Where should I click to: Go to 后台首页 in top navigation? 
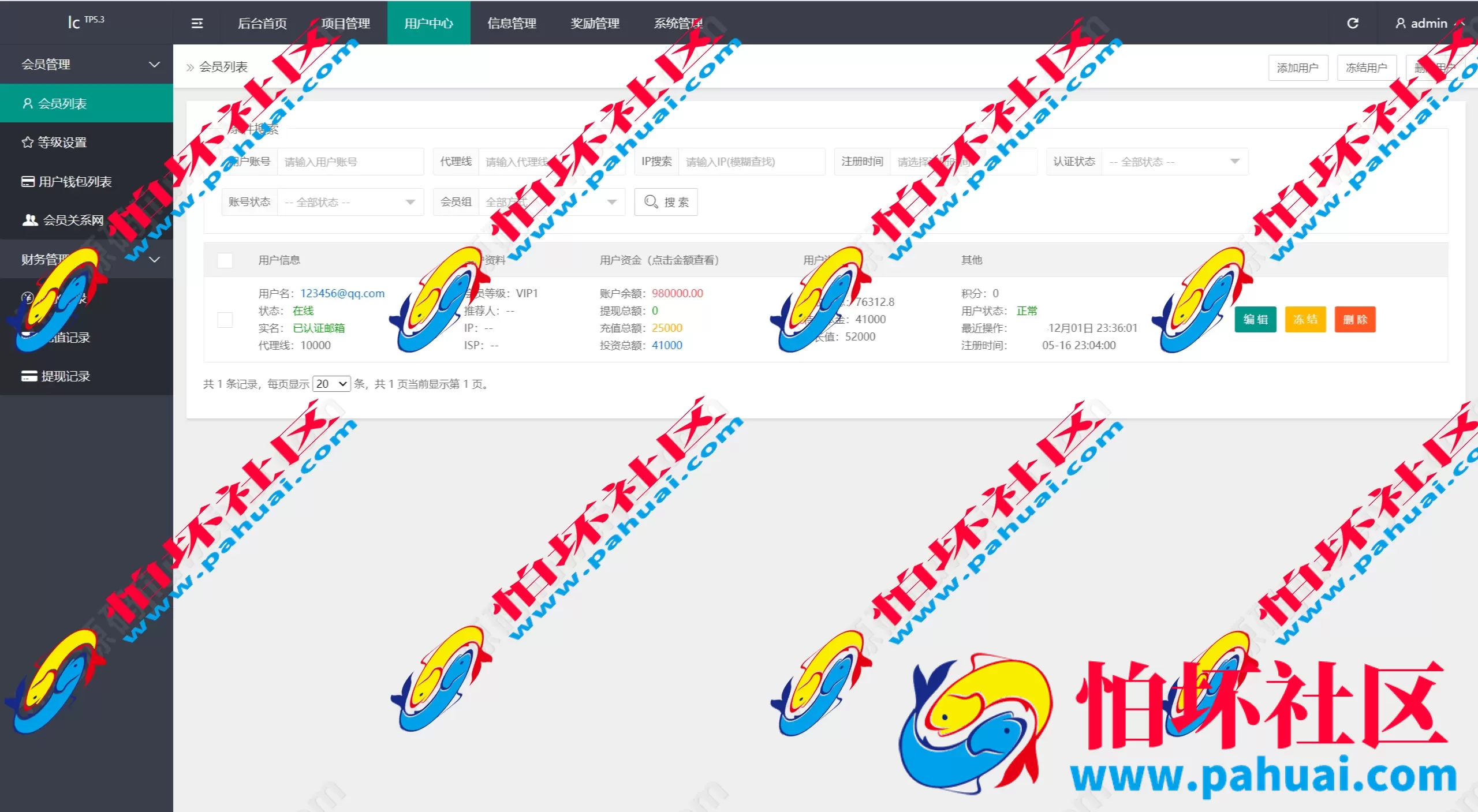263,23
